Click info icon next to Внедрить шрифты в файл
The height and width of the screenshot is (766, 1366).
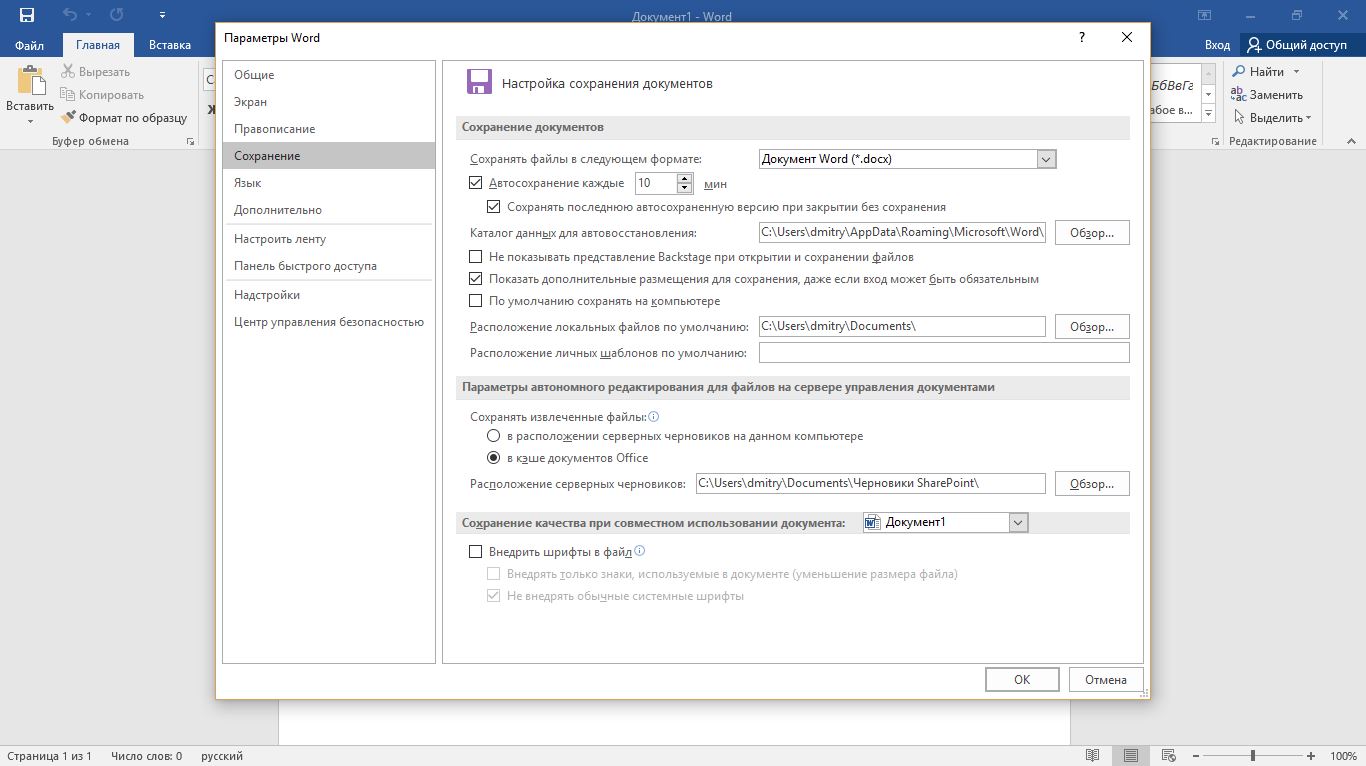pos(640,551)
